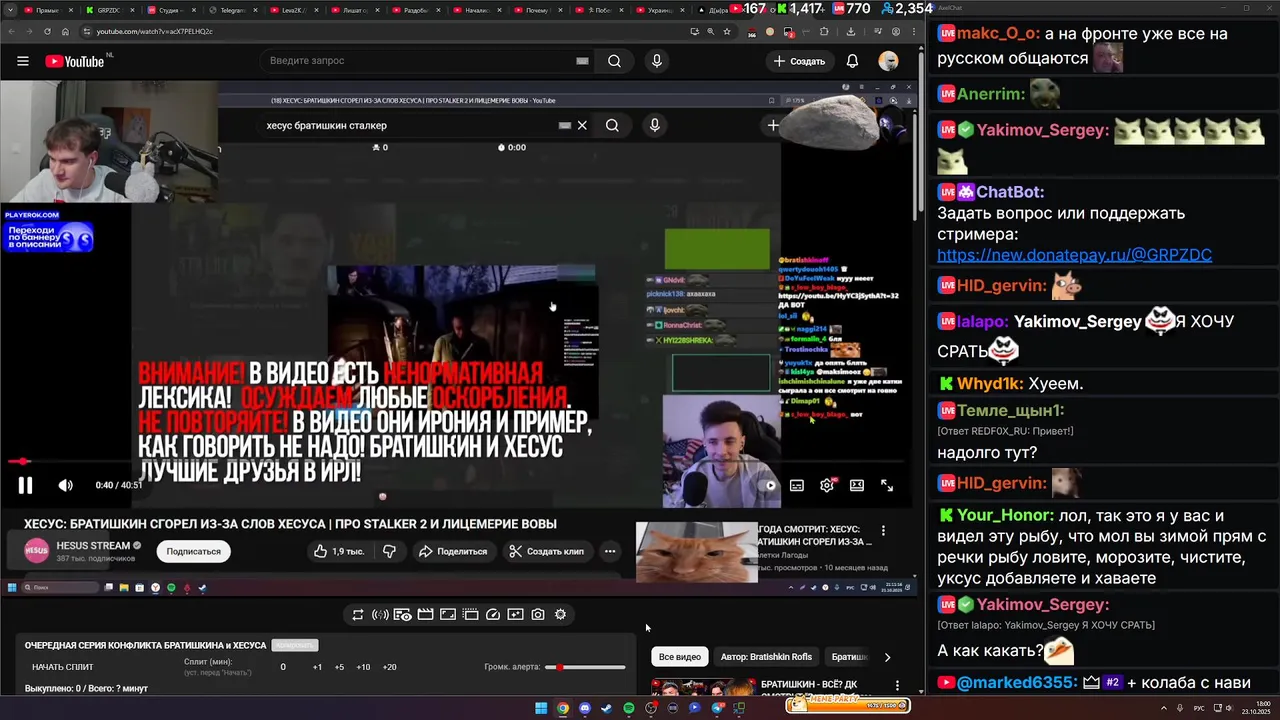Screen dimensions: 1280x720
Task: Open the YouTube hamburger guide menu
Action: 22,61
